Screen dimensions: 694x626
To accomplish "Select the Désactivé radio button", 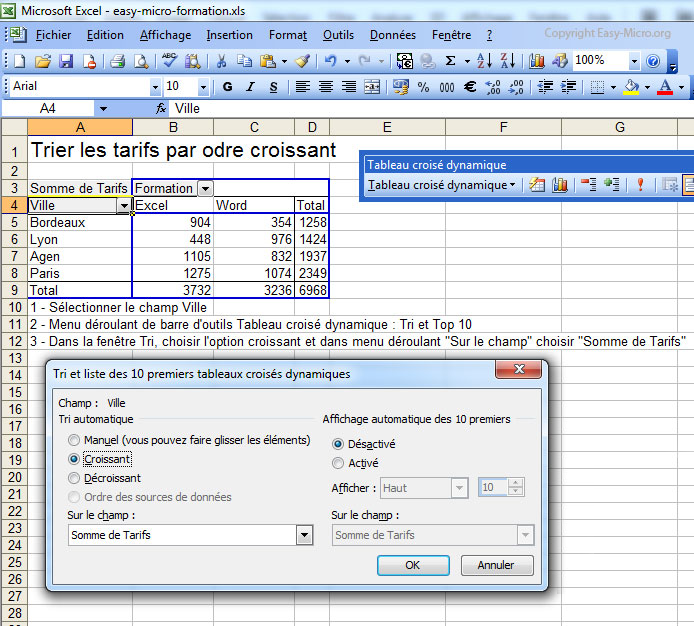I will [338, 444].
